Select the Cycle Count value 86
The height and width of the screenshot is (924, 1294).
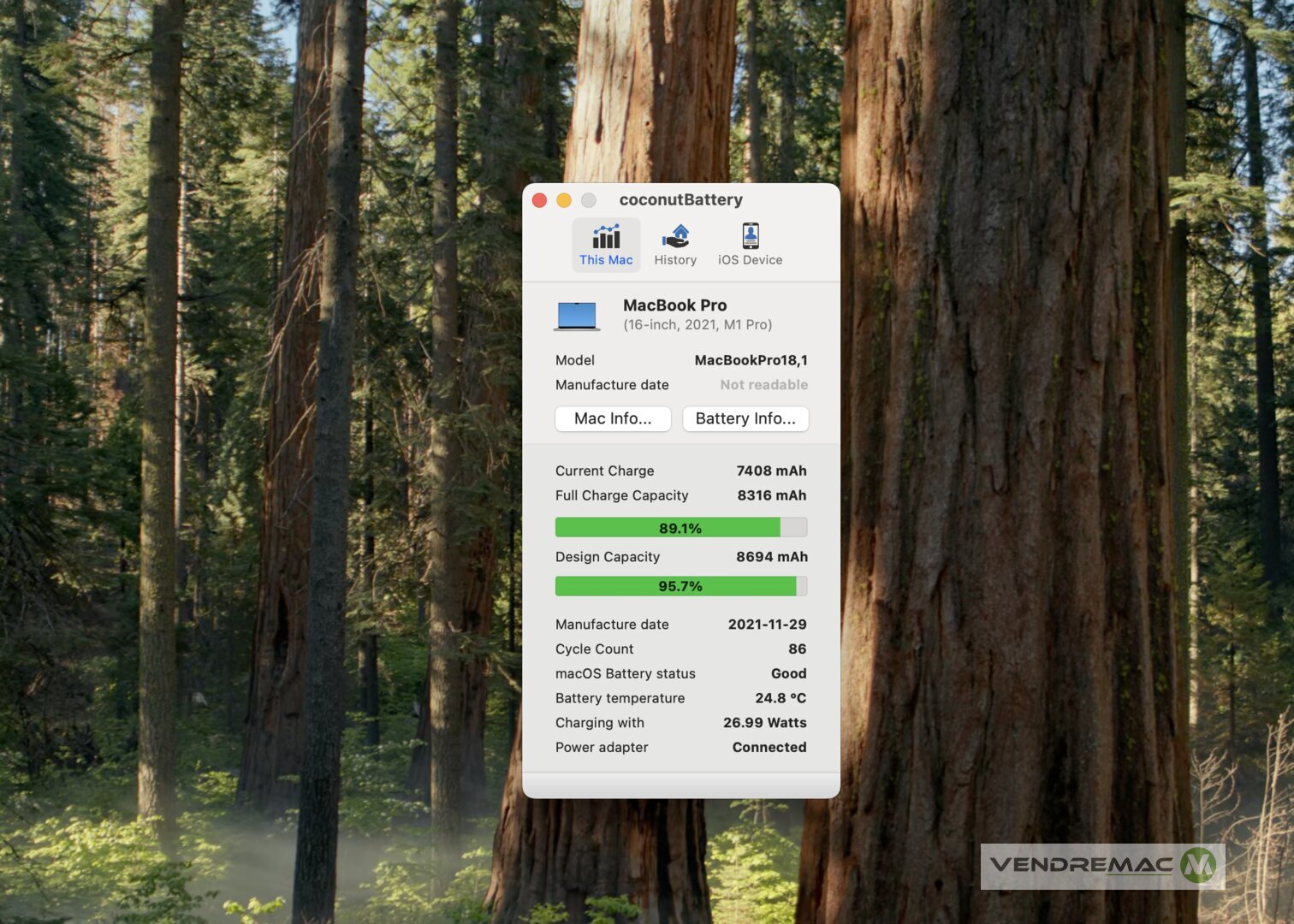pos(797,649)
